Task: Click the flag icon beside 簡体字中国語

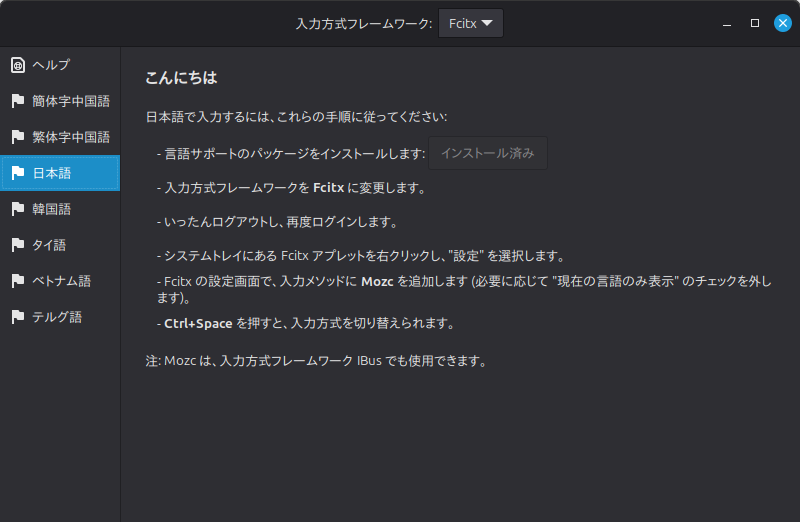Action: [x=17, y=101]
